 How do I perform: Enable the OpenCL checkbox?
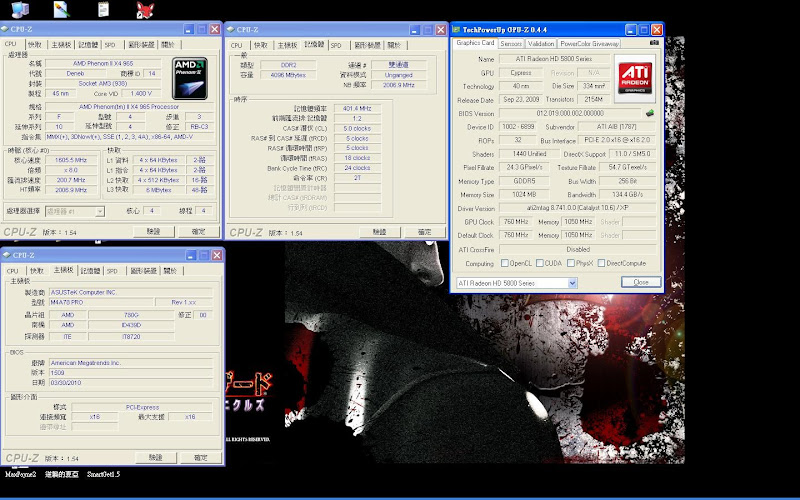pyautogui.click(x=505, y=263)
